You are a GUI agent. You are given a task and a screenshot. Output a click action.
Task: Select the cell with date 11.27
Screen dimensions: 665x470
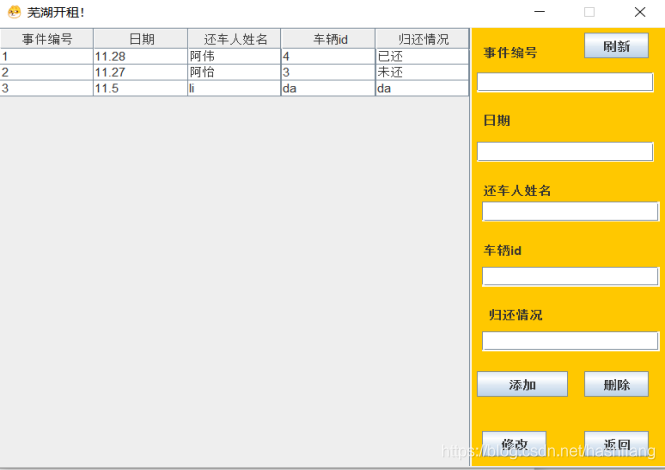(140, 72)
